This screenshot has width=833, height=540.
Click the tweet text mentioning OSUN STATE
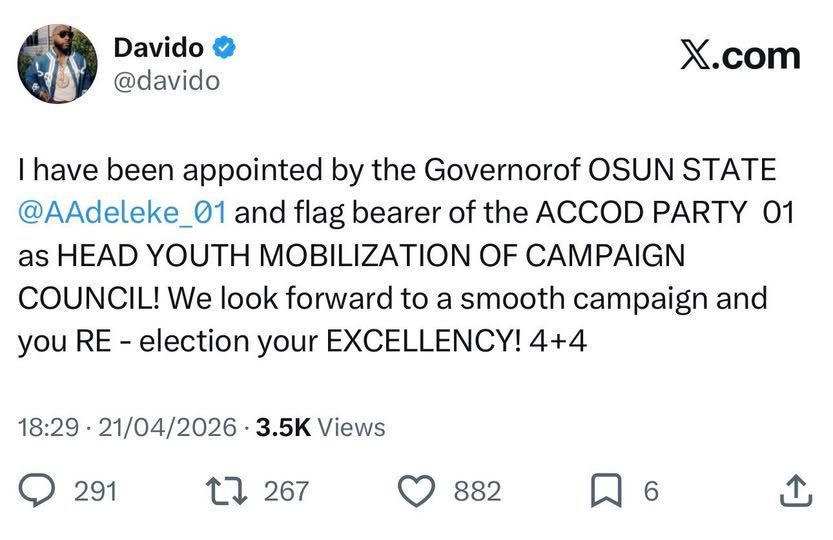coord(396,170)
